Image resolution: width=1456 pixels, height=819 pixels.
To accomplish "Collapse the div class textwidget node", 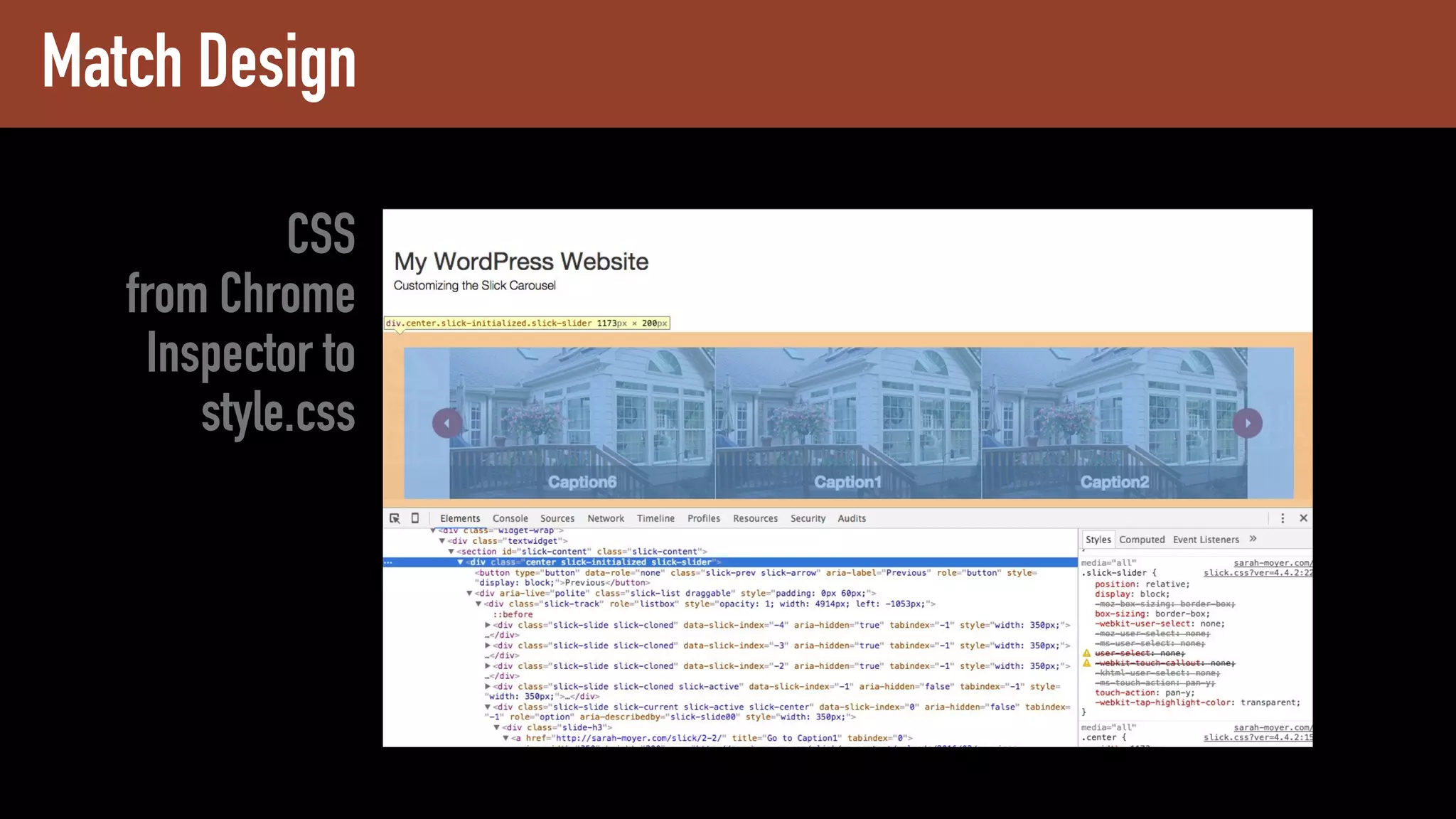I will (442, 541).
